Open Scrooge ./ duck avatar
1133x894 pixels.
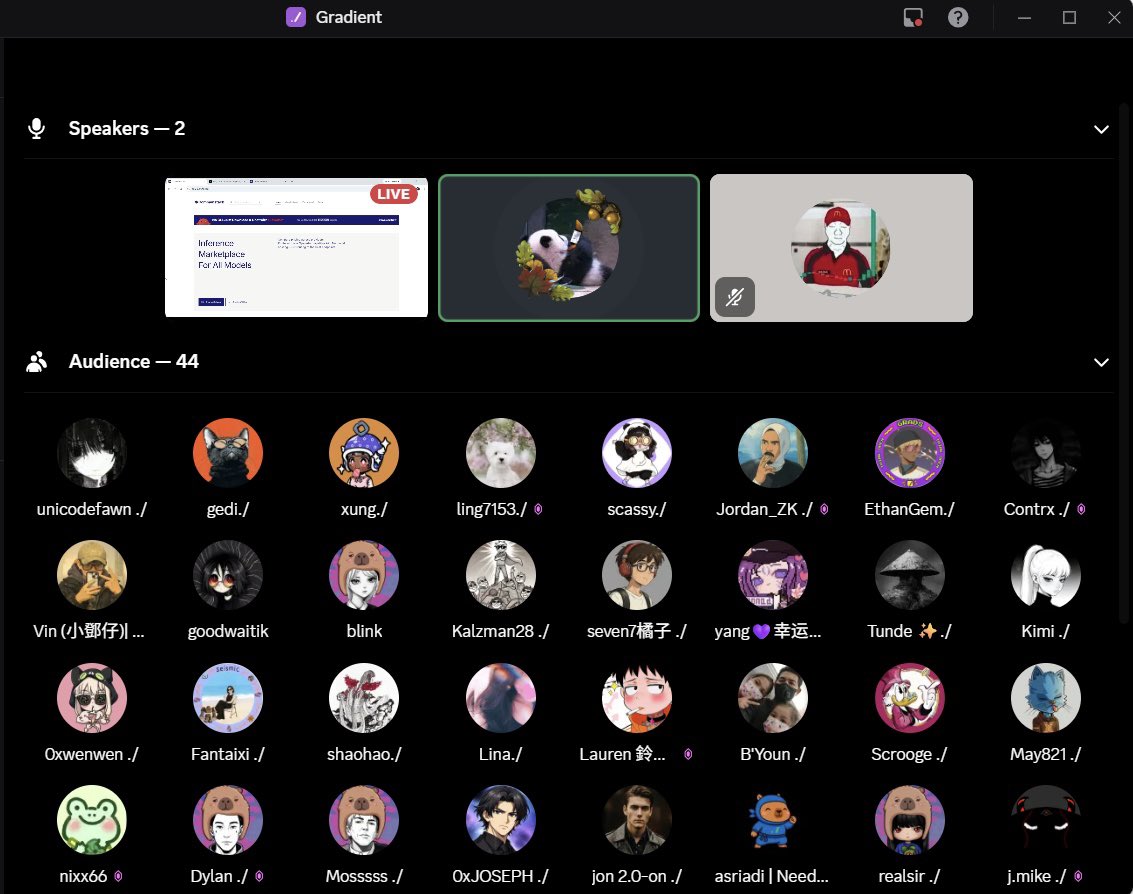pos(910,698)
